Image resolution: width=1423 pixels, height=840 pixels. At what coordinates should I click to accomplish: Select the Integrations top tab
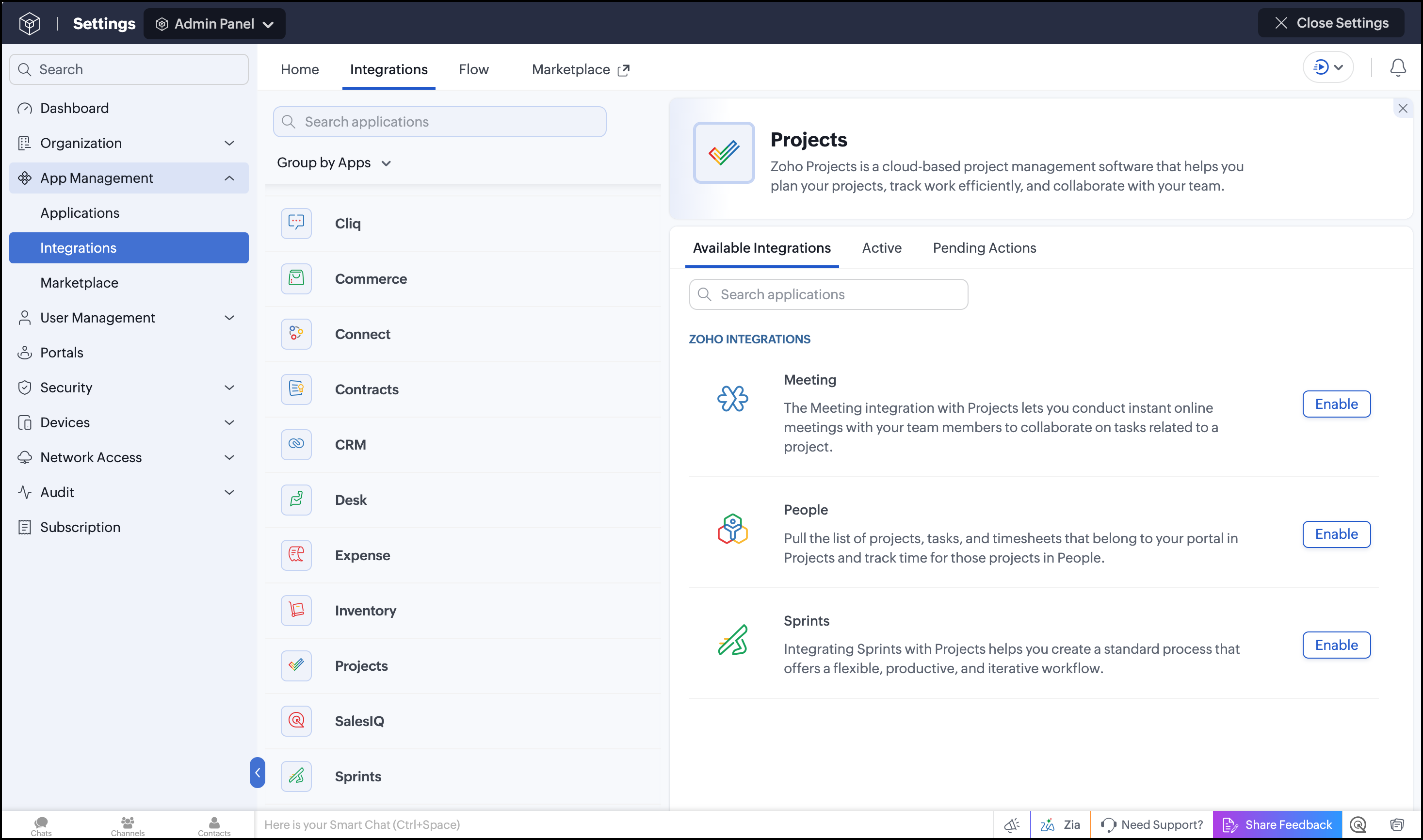pos(388,69)
